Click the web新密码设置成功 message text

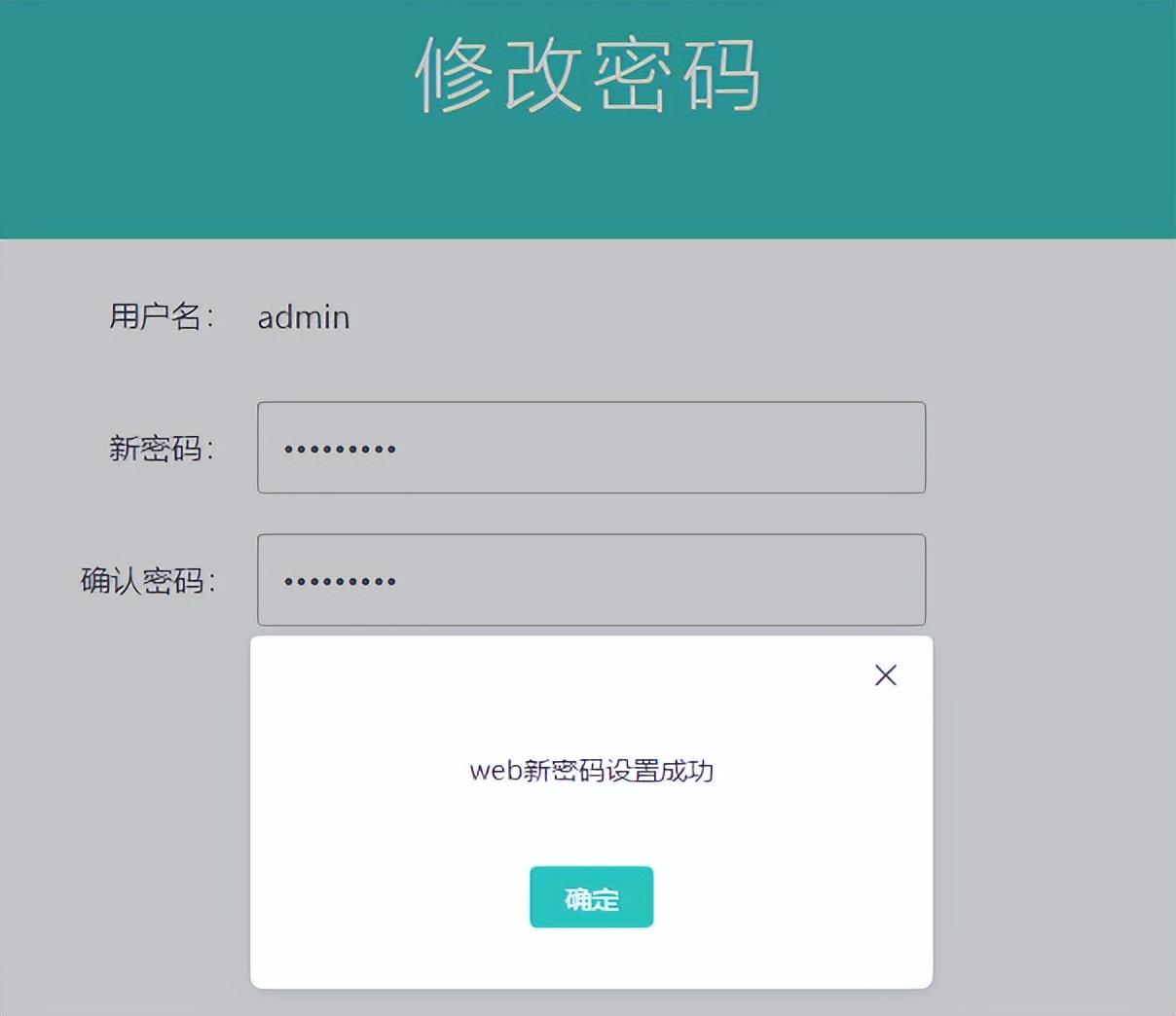[590, 771]
